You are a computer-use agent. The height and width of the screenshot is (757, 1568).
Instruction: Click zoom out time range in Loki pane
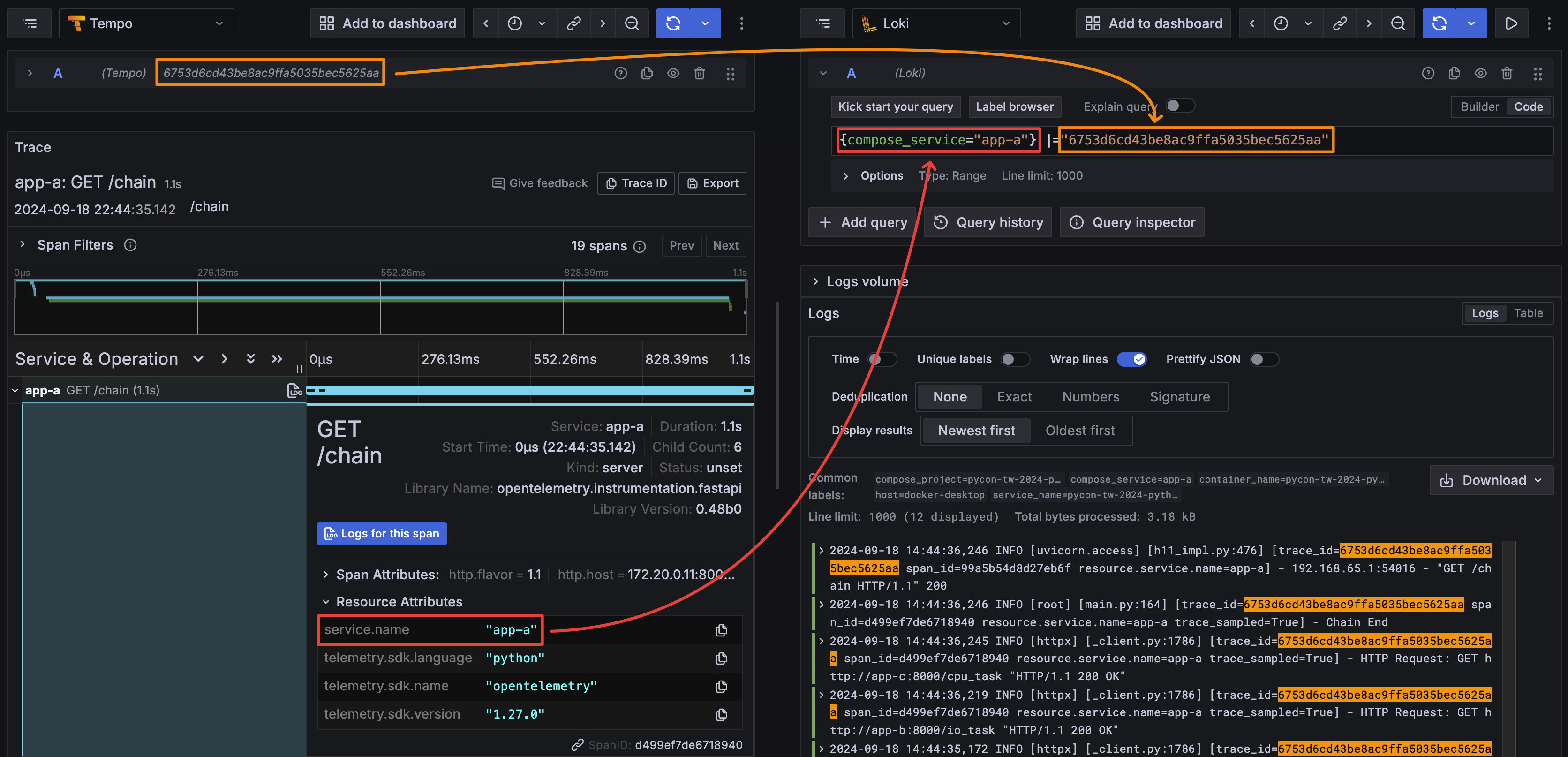tap(1398, 24)
